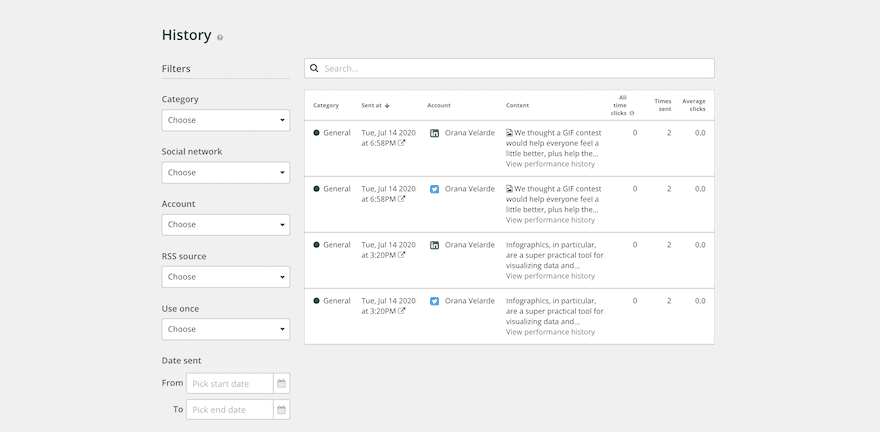Open calendar icon for From date
Image resolution: width=880 pixels, height=432 pixels.
[x=281, y=383]
